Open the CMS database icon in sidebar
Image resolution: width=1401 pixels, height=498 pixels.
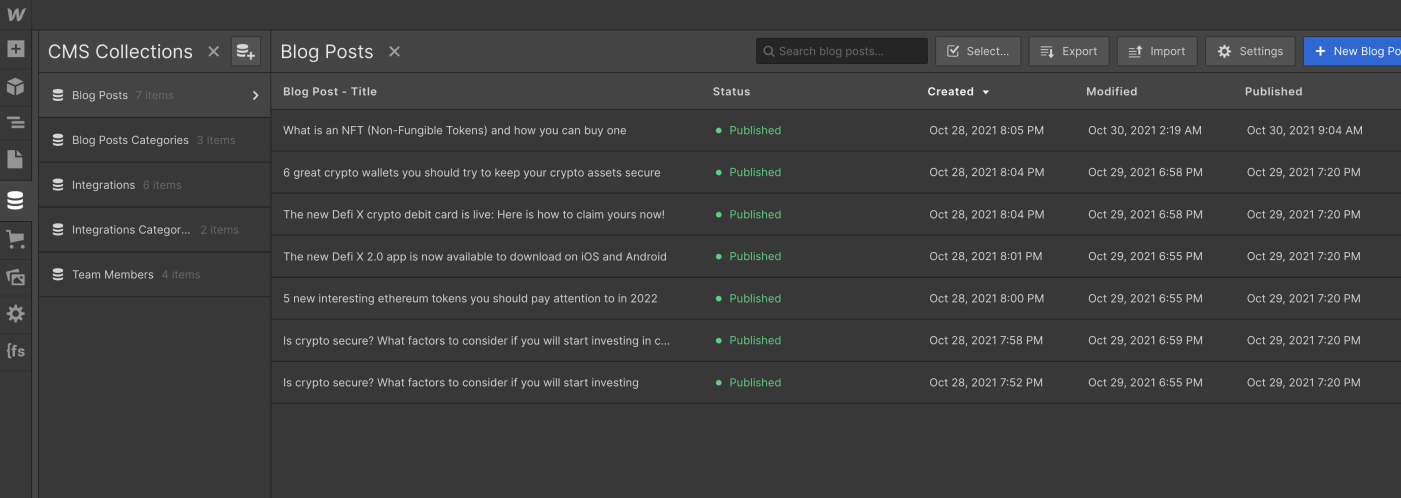pyautogui.click(x=15, y=201)
